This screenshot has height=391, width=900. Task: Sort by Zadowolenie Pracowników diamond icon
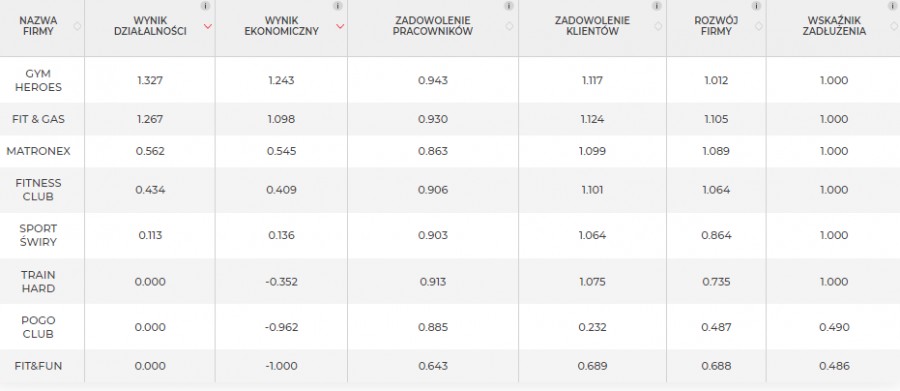tap(509, 26)
